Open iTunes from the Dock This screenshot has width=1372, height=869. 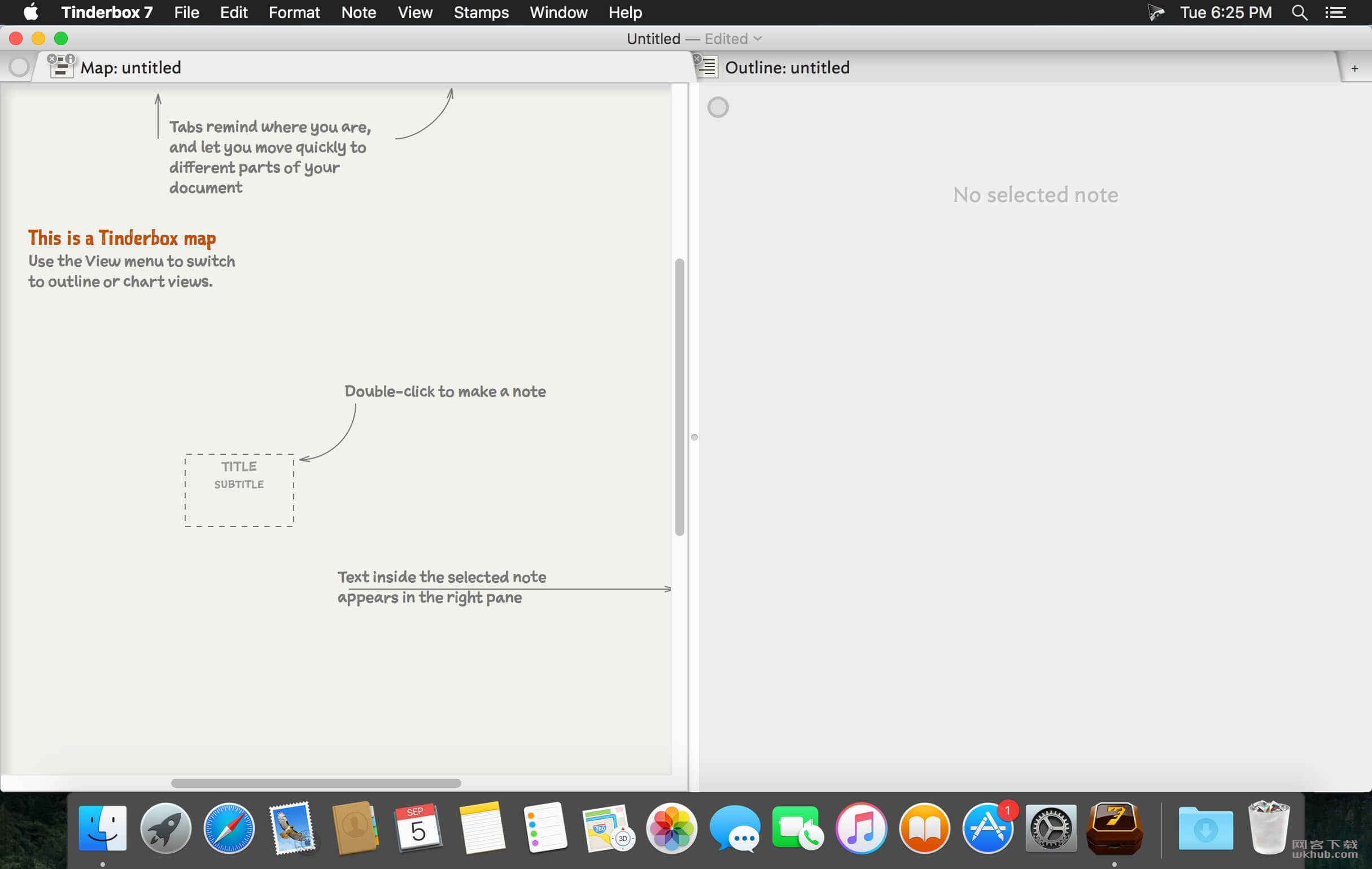[x=861, y=828]
